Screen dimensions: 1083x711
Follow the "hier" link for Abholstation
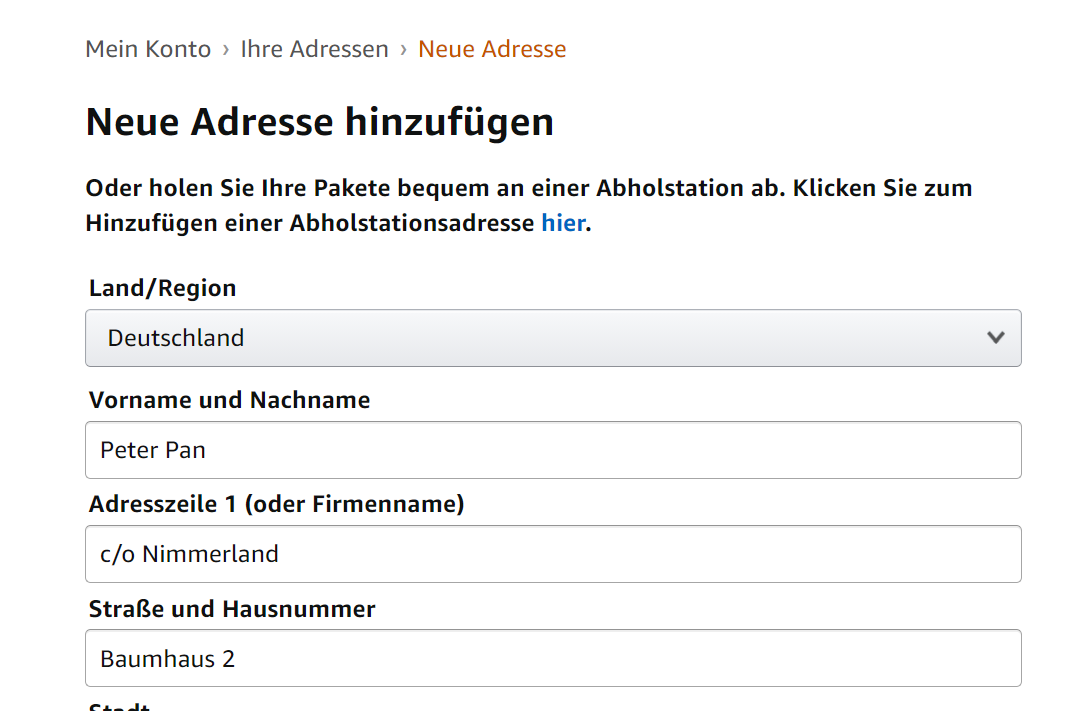(x=563, y=222)
